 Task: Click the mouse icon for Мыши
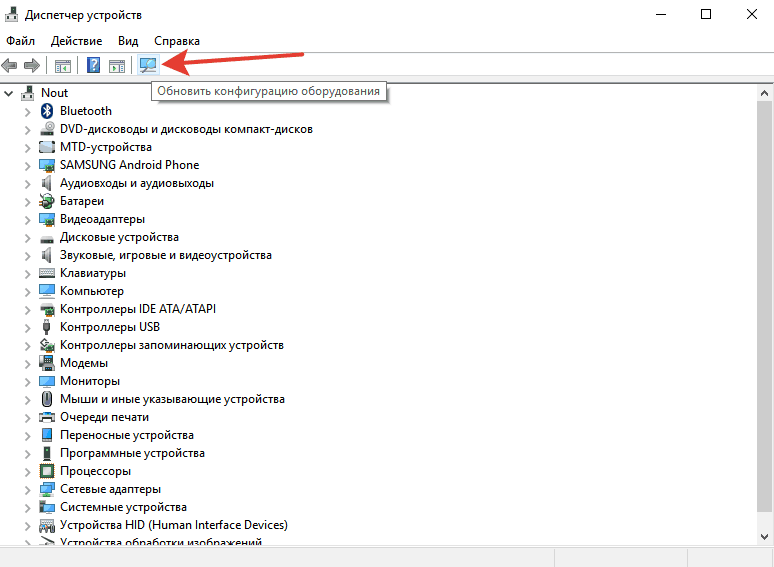click(x=47, y=399)
